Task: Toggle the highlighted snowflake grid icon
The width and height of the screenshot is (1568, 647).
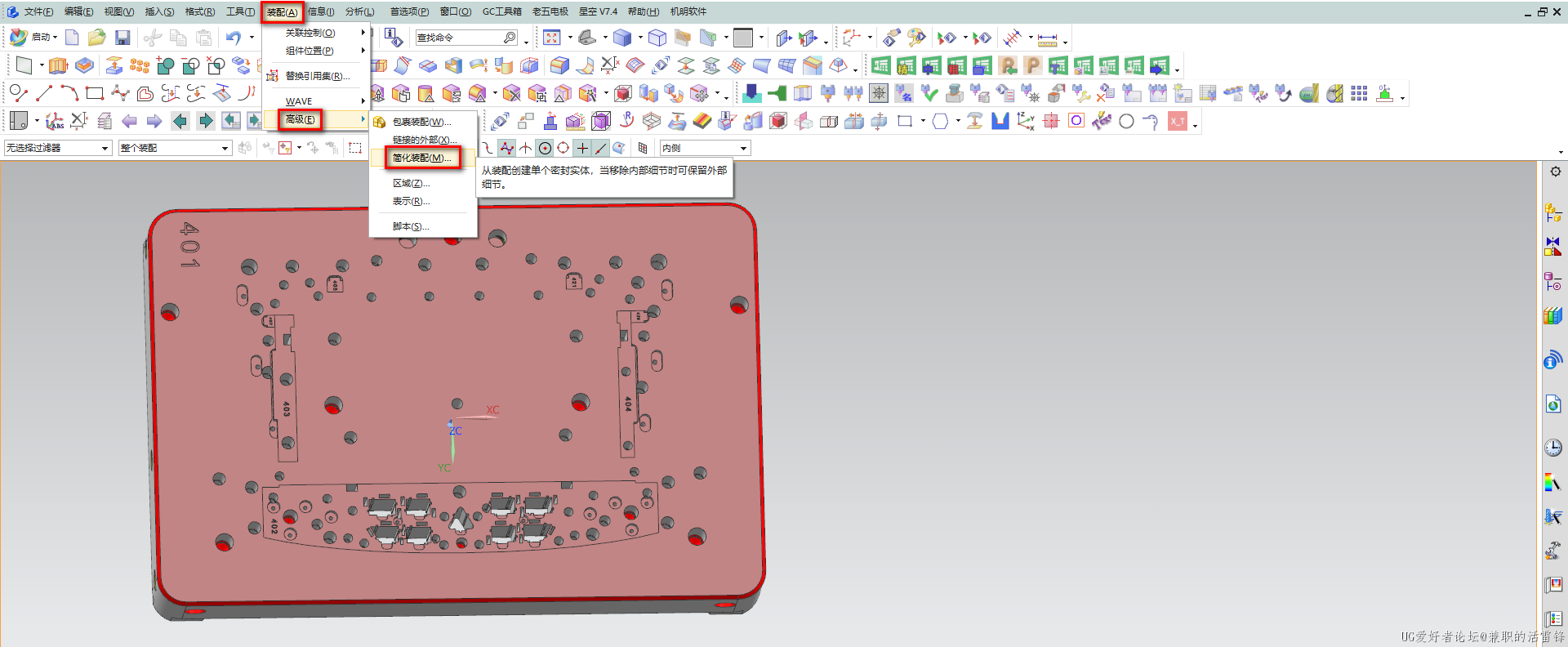Action: [879, 93]
